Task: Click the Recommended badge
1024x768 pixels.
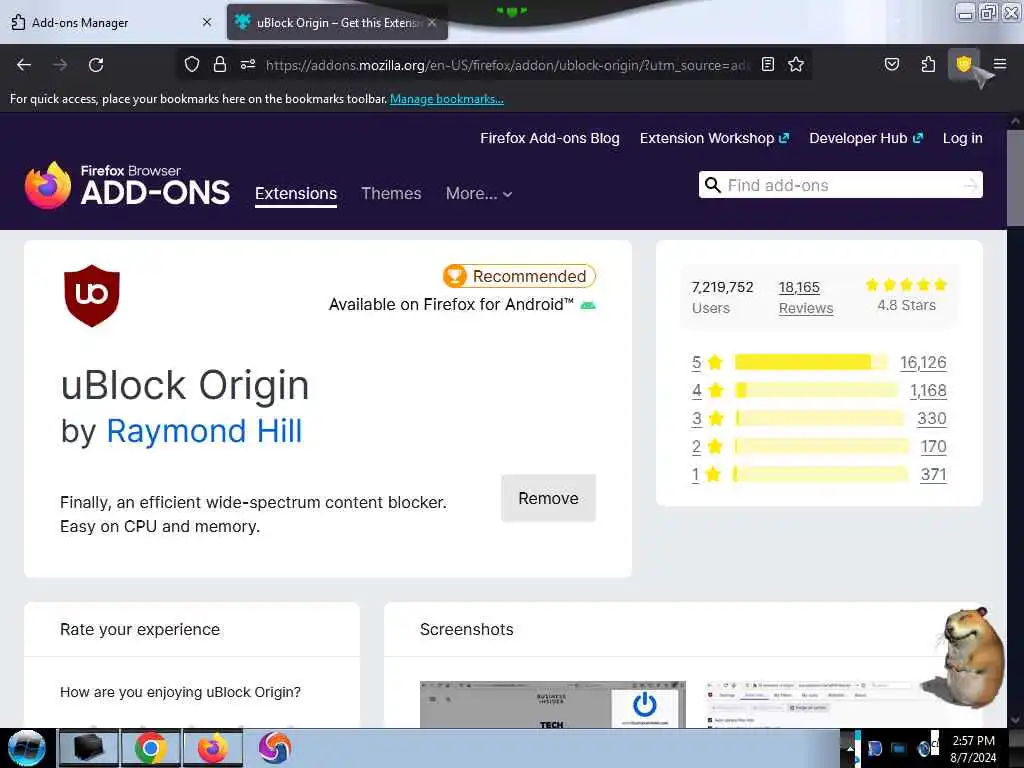Action: [x=519, y=276]
